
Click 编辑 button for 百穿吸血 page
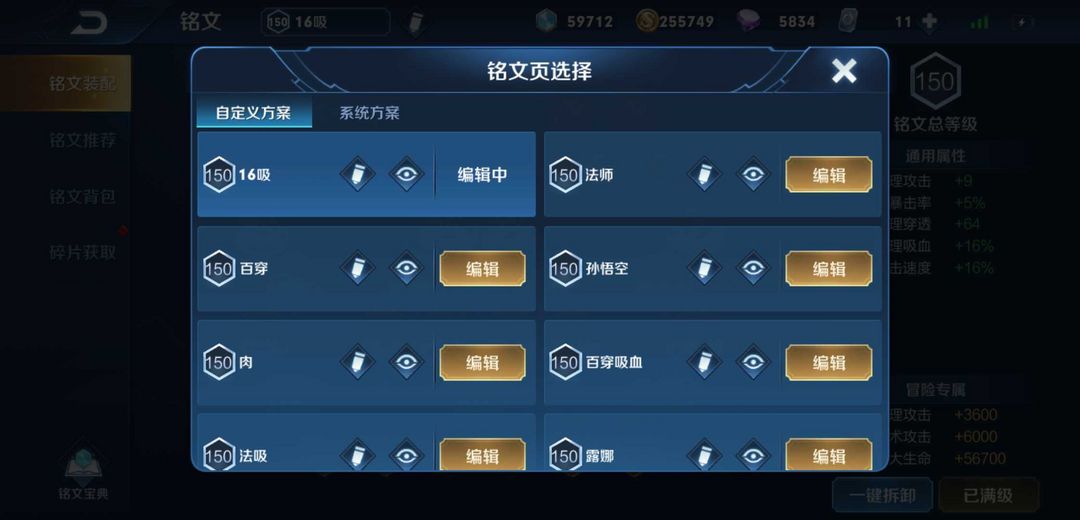829,362
